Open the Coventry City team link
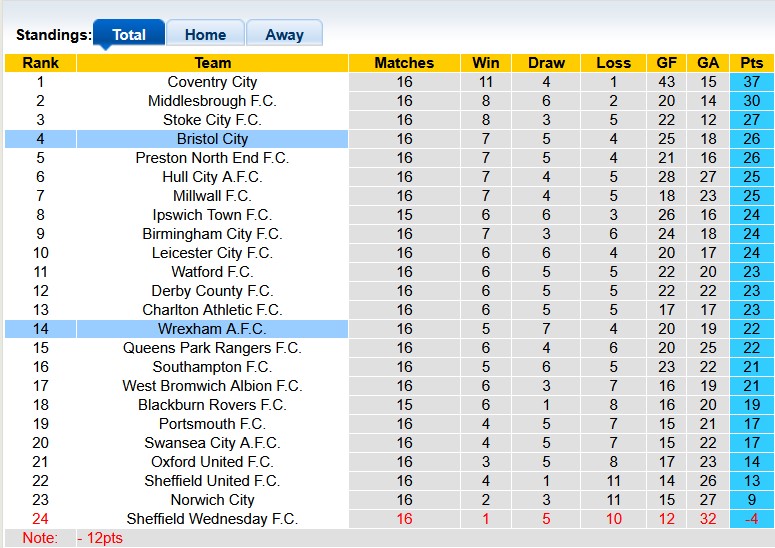Viewport: 775px width, 548px height. point(212,82)
